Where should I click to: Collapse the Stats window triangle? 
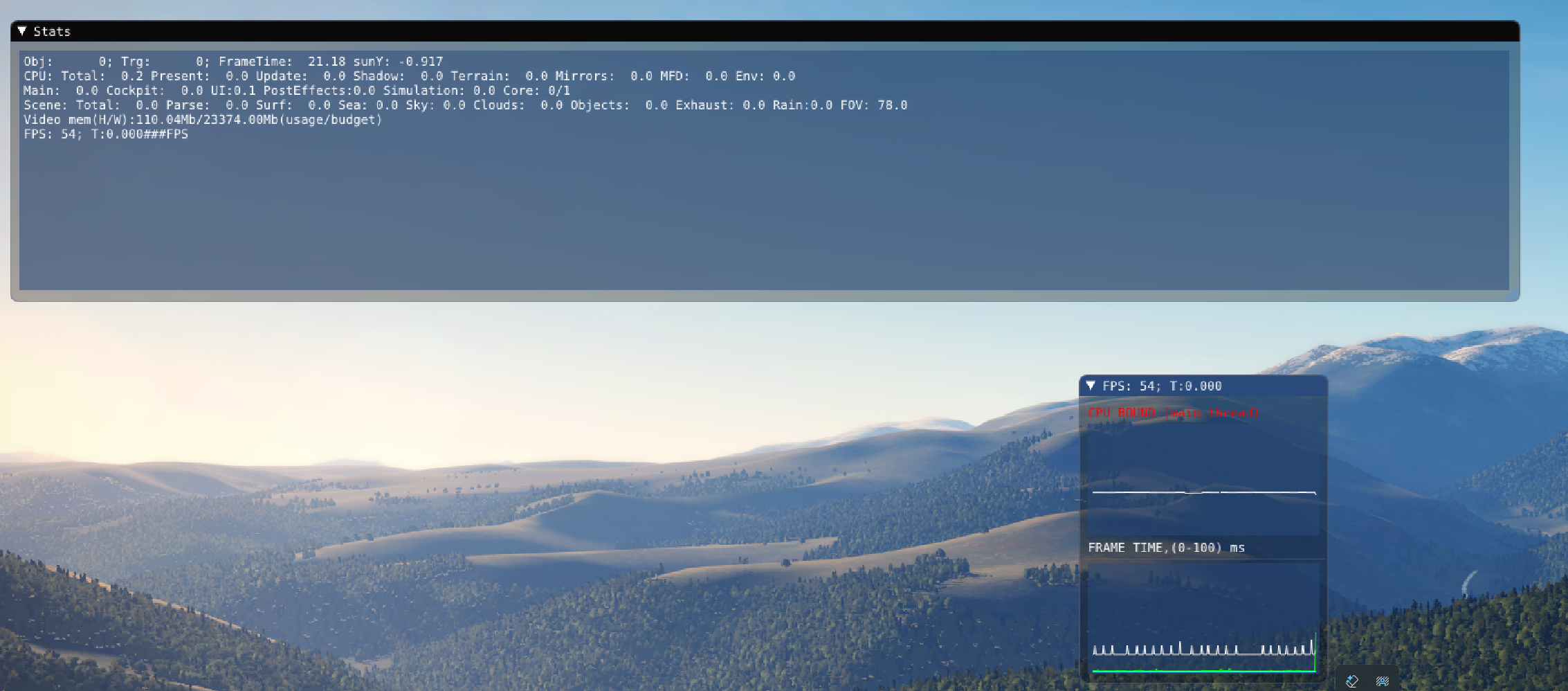tap(22, 31)
